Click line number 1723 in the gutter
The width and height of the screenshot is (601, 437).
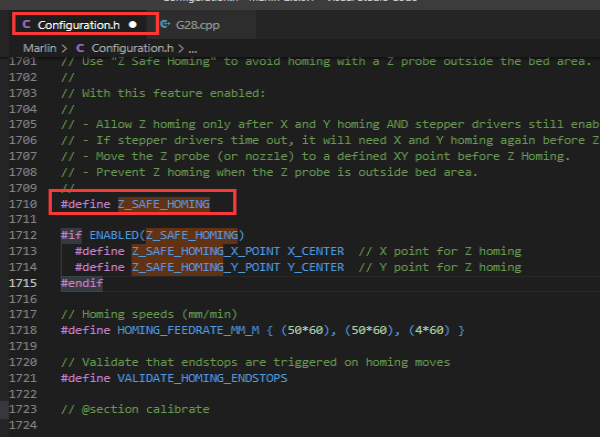click(x=23, y=409)
